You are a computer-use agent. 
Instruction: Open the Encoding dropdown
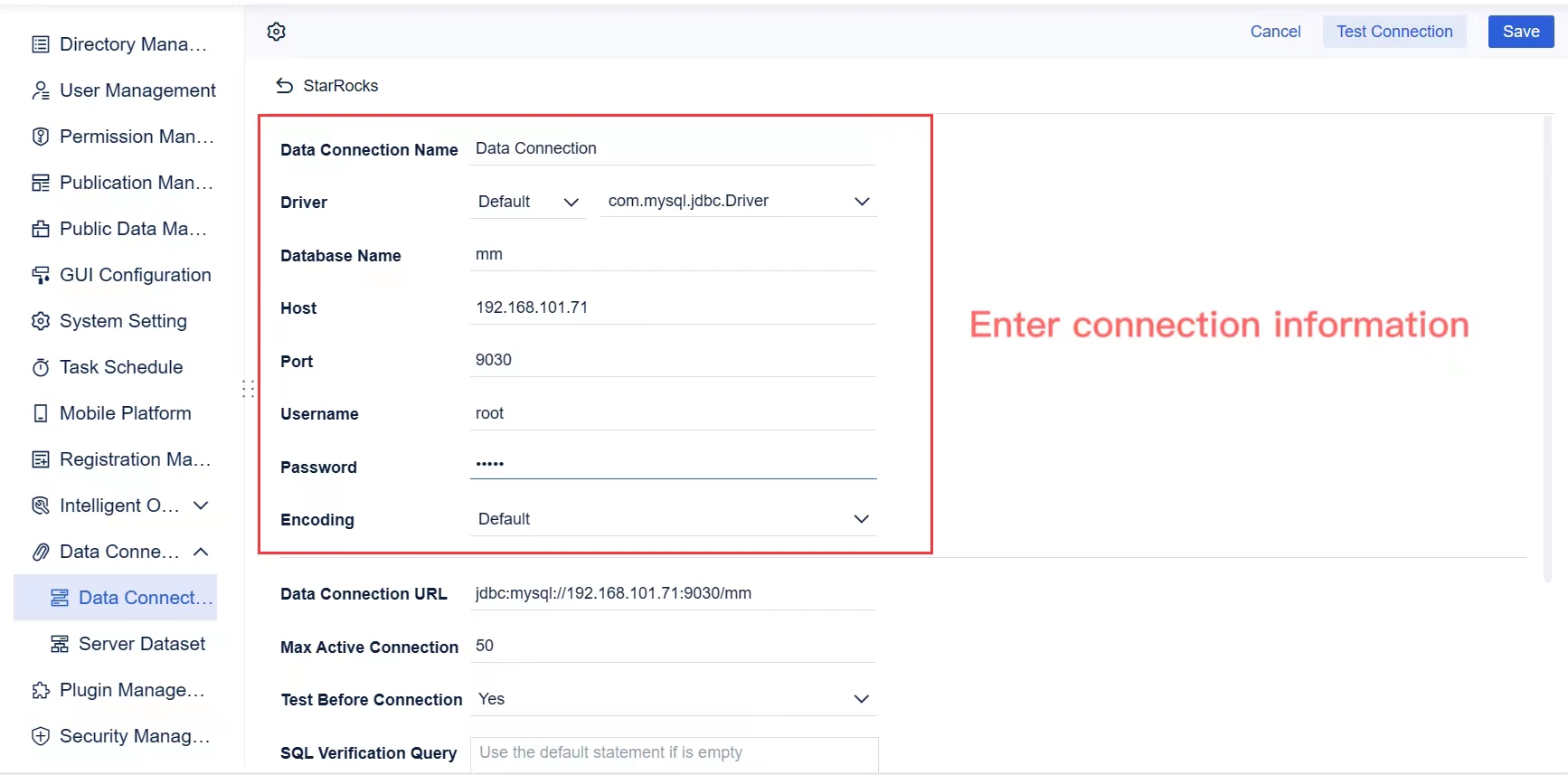pos(673,519)
